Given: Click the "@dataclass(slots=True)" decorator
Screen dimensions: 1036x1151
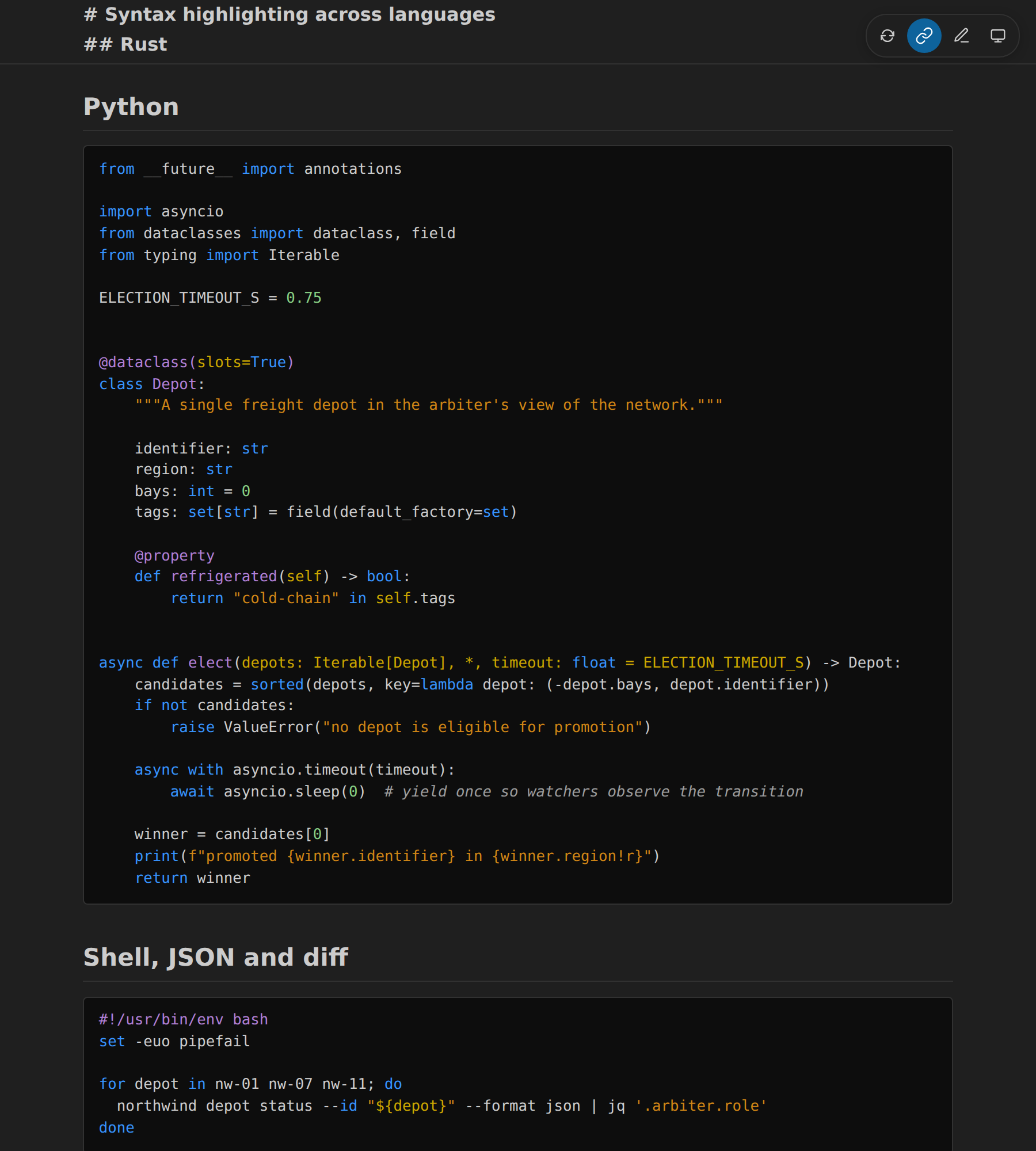Looking at the screenshot, I should click(x=197, y=363).
